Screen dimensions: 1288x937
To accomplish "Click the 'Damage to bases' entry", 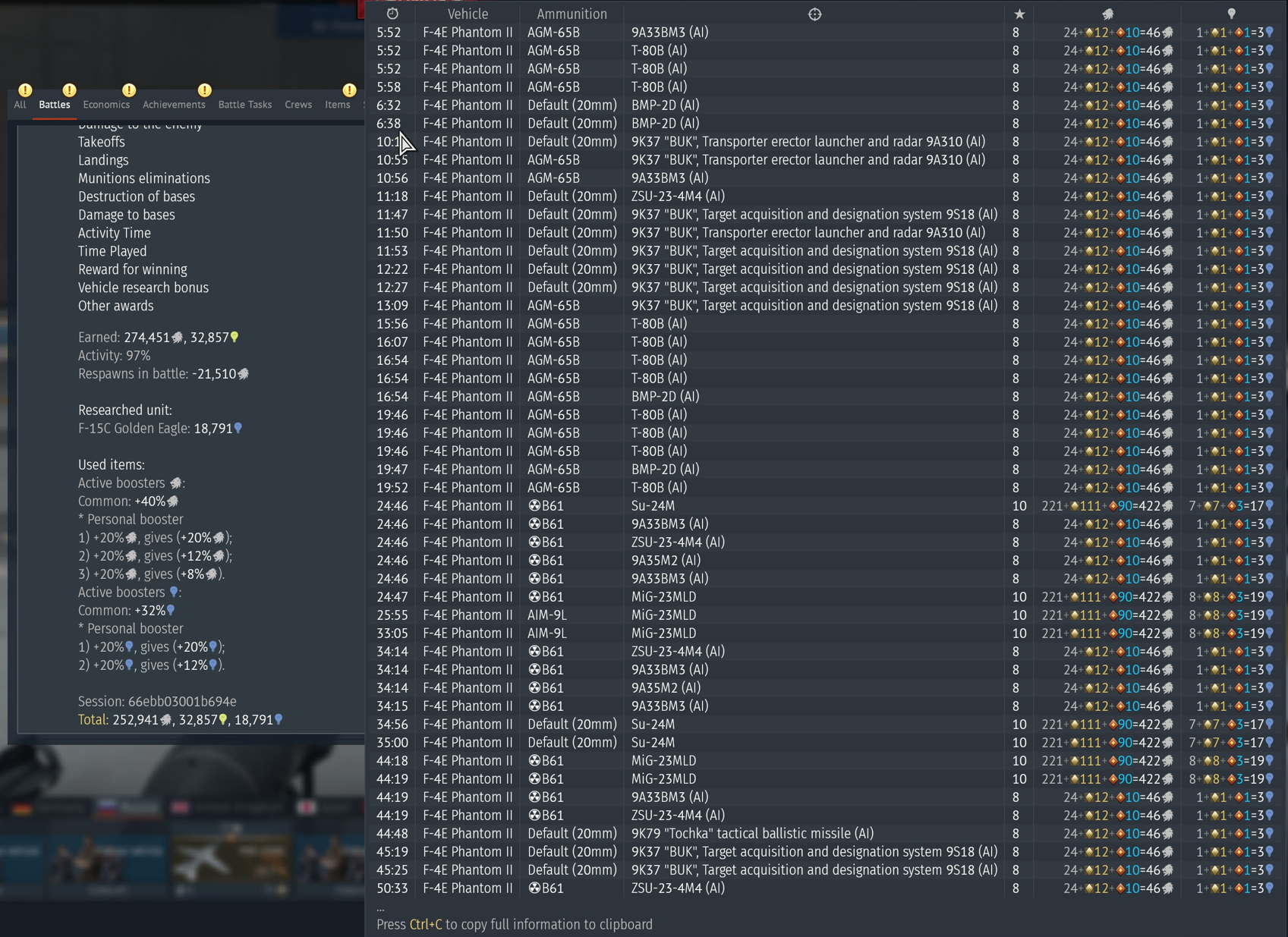I will tap(127, 215).
